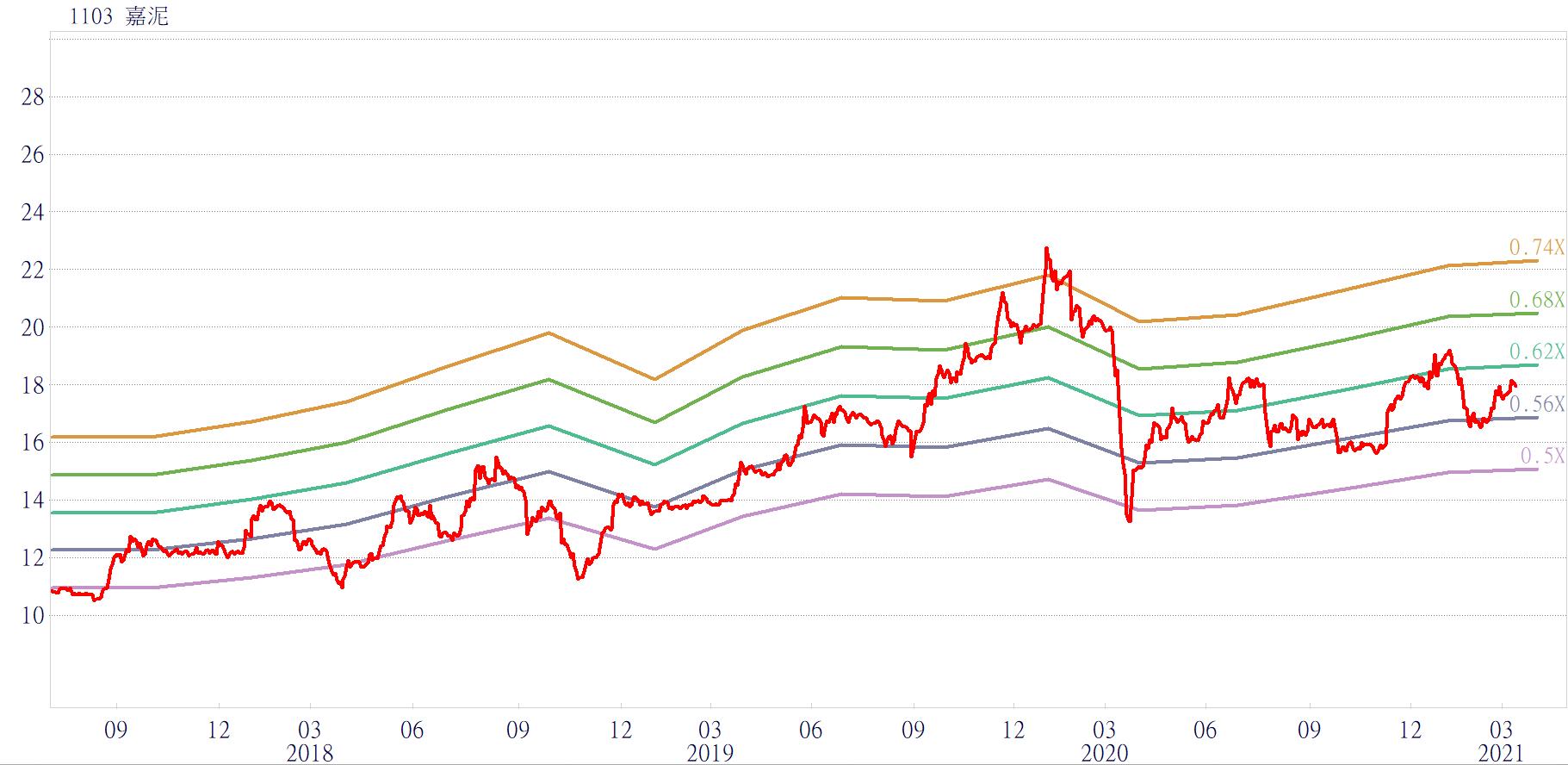Click the 0.68X green band label

(x=1536, y=300)
